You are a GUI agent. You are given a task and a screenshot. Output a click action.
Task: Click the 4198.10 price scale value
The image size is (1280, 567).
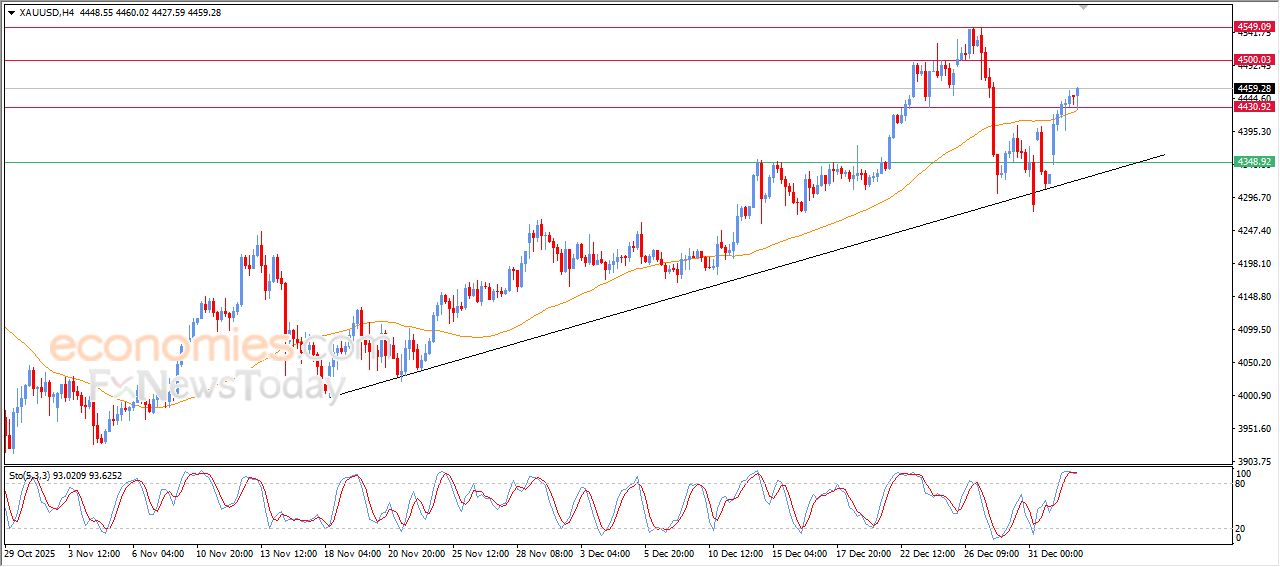[x=1253, y=264]
